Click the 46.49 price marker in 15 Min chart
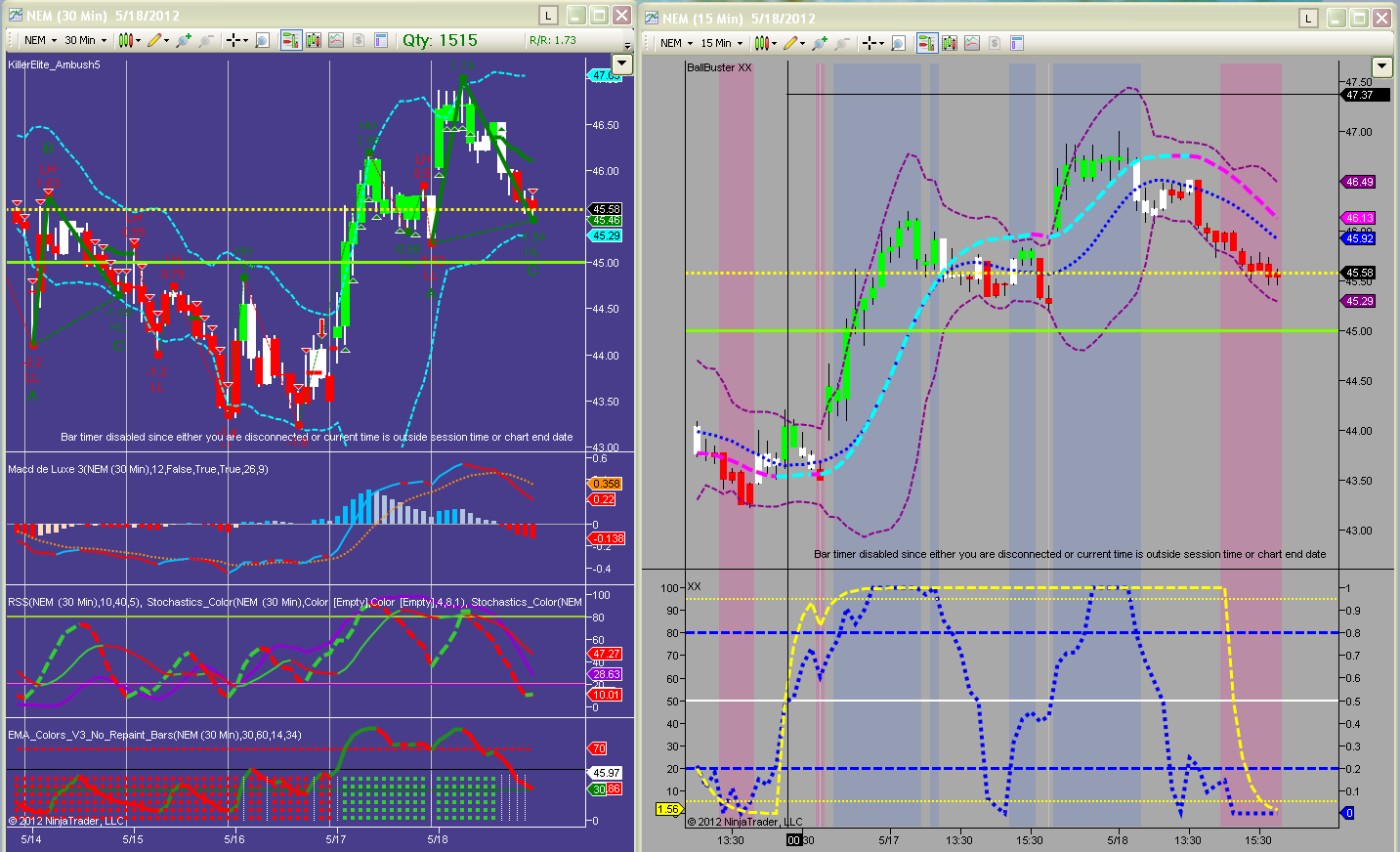1400x852 pixels. click(x=1359, y=182)
